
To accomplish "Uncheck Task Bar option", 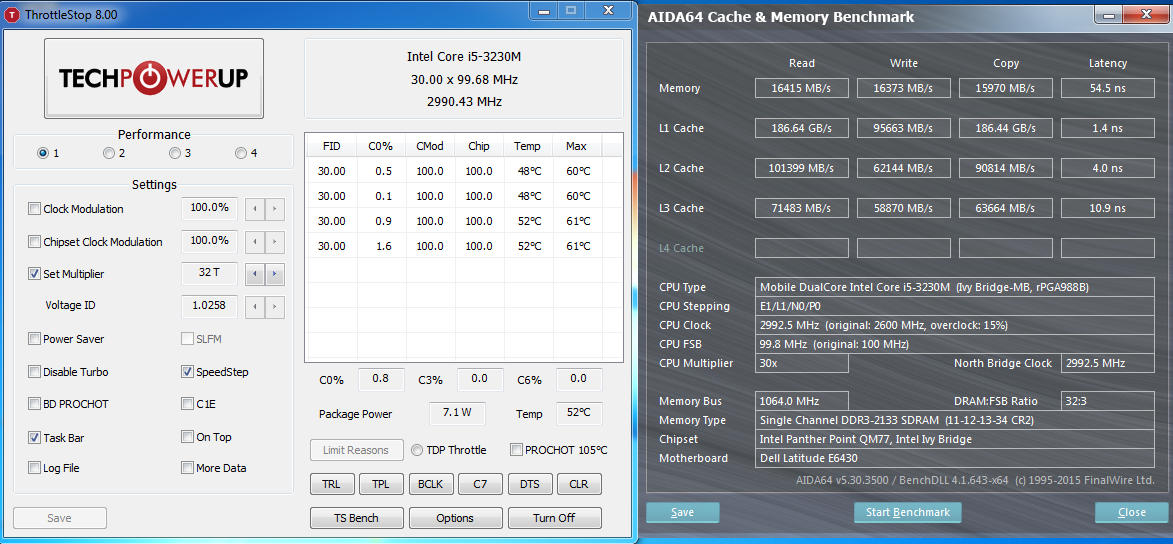I will point(34,438).
